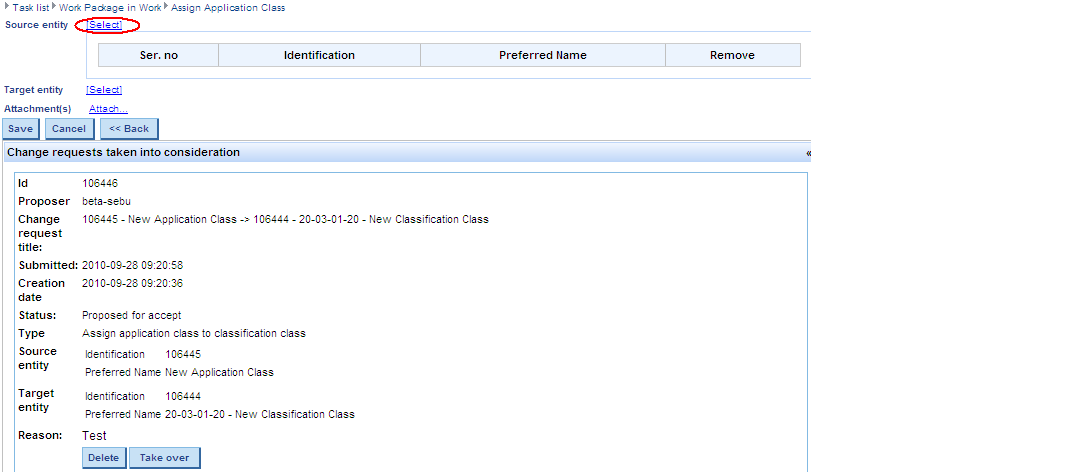Go back with the << Back button
The height and width of the screenshot is (472, 1087).
tap(129, 128)
